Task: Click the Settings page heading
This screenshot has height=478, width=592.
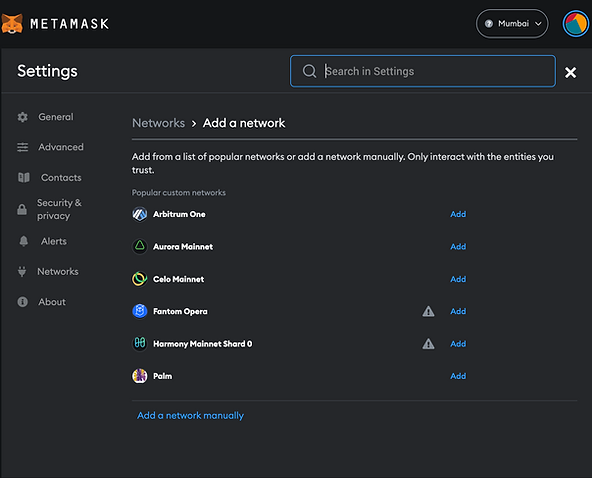Action: tap(47, 71)
